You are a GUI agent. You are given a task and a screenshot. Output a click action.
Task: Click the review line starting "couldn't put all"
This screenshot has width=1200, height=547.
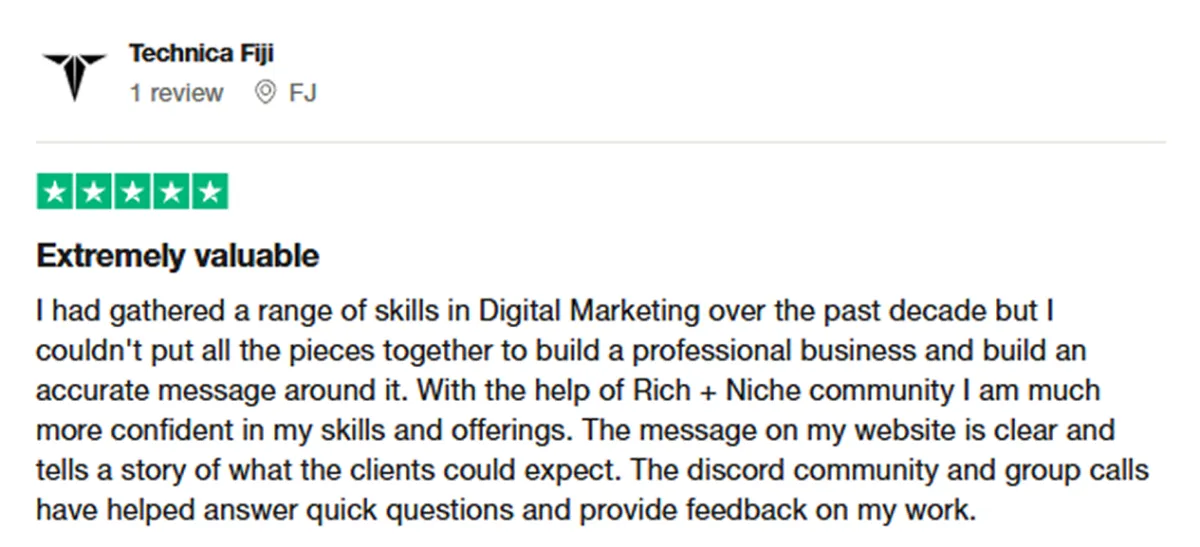[x=561, y=352]
